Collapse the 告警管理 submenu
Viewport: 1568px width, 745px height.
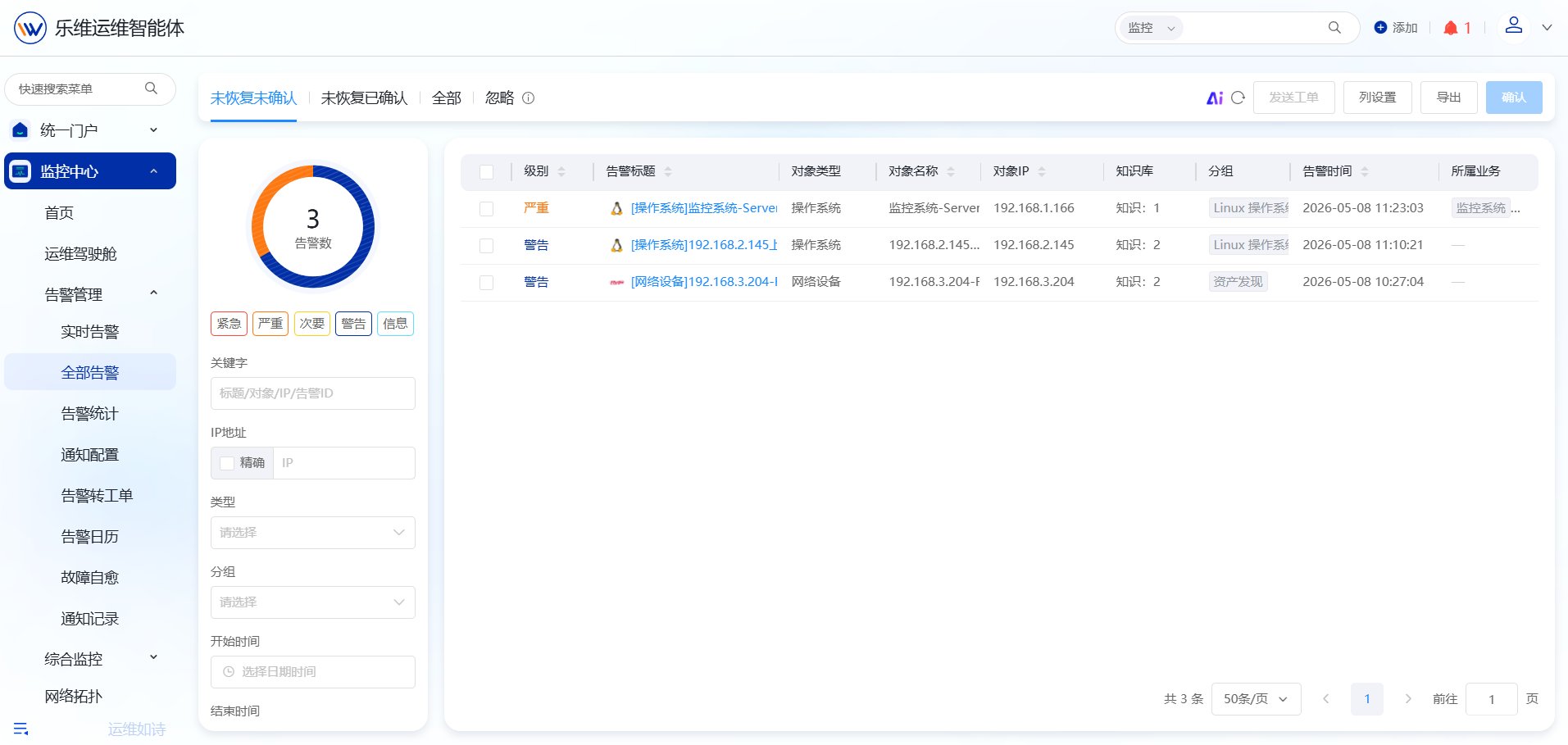[153, 293]
